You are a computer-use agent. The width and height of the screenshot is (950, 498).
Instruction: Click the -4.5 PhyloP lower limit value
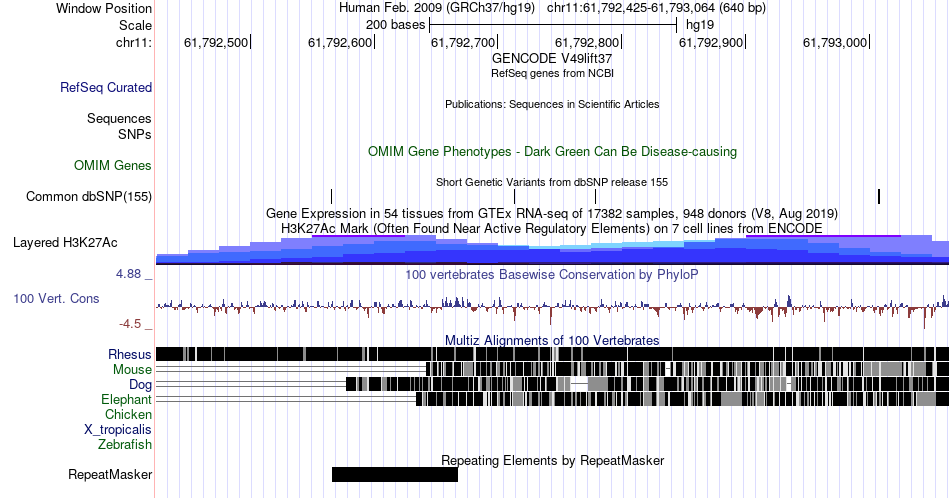click(x=130, y=324)
